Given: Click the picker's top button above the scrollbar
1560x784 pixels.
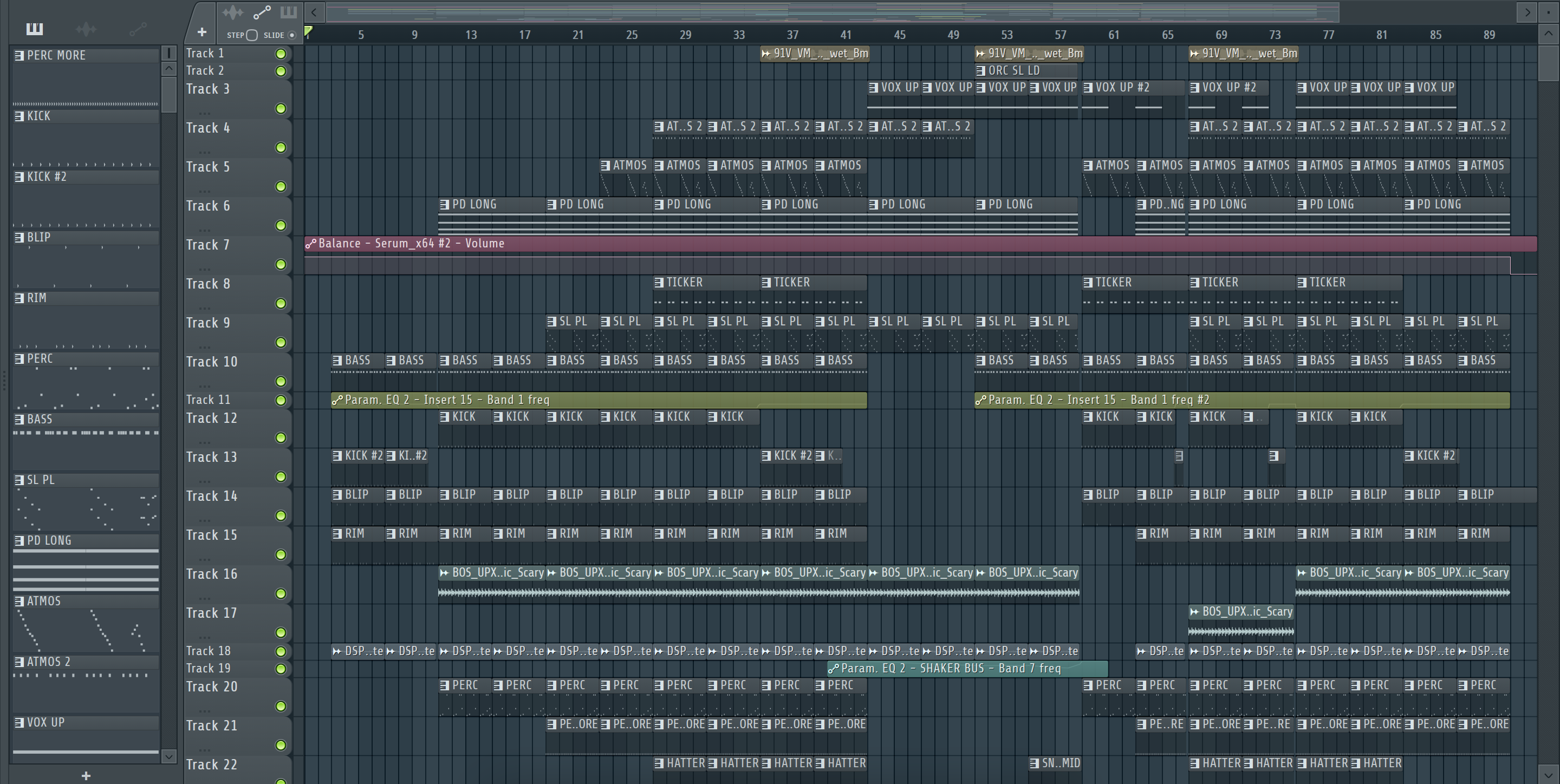Looking at the screenshot, I should pos(169,53).
